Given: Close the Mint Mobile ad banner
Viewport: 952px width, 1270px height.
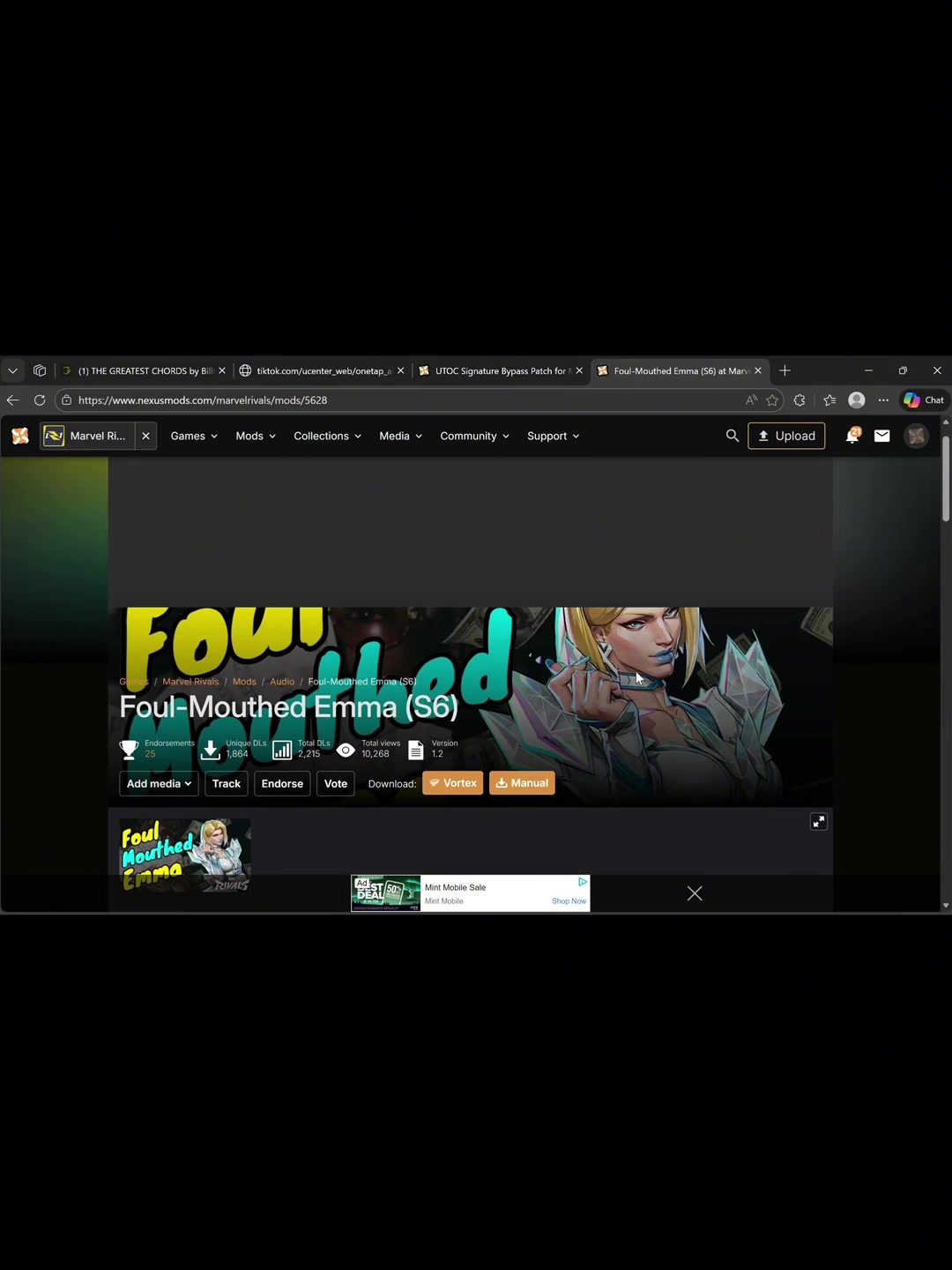Looking at the screenshot, I should pos(695,893).
